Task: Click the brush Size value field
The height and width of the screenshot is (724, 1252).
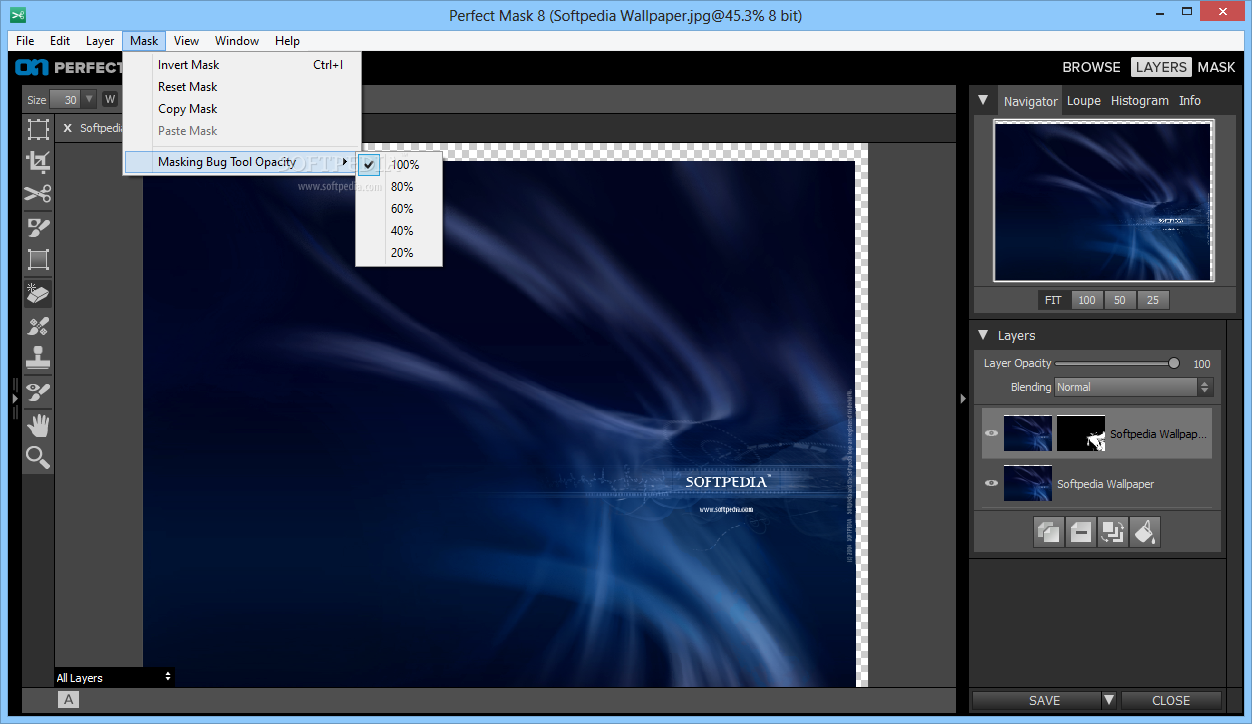Action: (x=66, y=99)
